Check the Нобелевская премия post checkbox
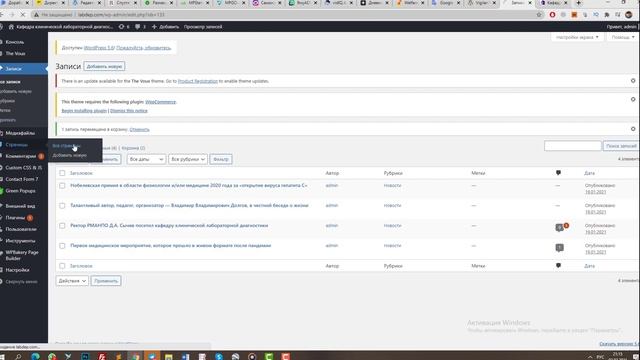Screen dimensions: 640x360 coord(62,185)
